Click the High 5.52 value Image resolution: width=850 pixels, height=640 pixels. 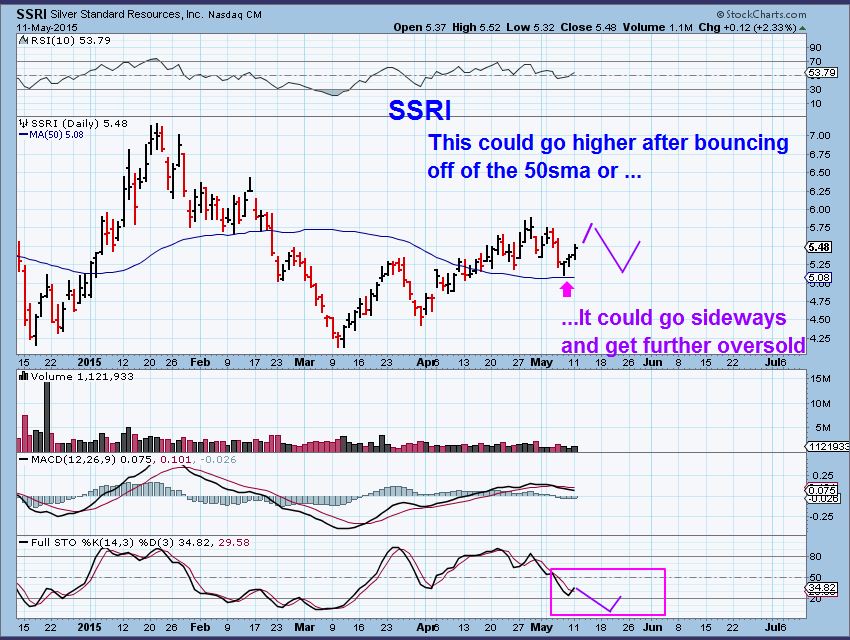tap(476, 27)
